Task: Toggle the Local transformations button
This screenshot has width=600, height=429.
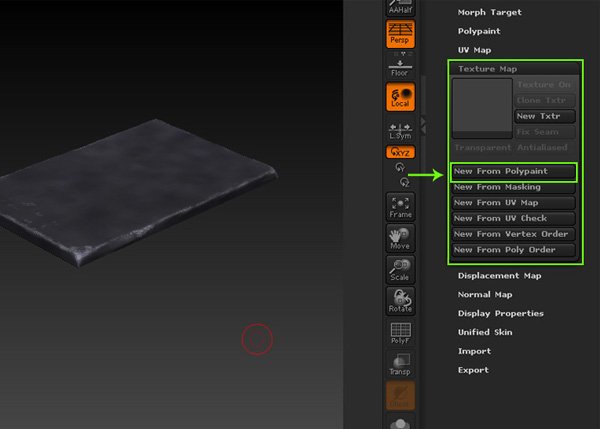Action: 400,97
